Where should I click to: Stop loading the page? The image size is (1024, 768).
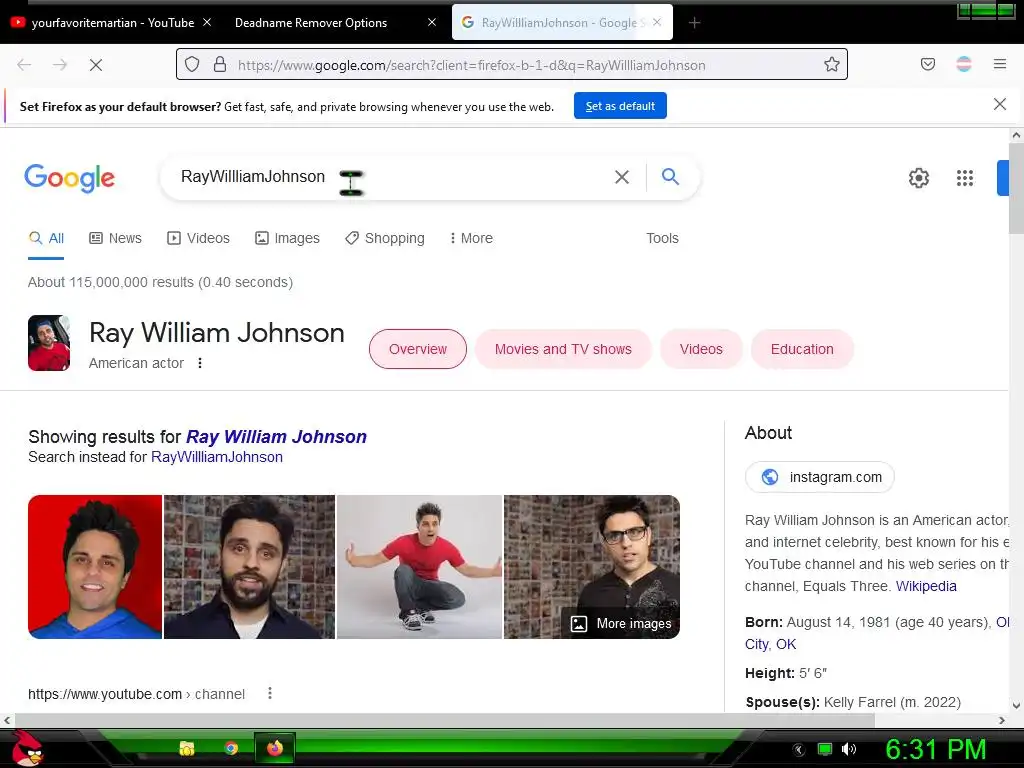[x=96, y=65]
